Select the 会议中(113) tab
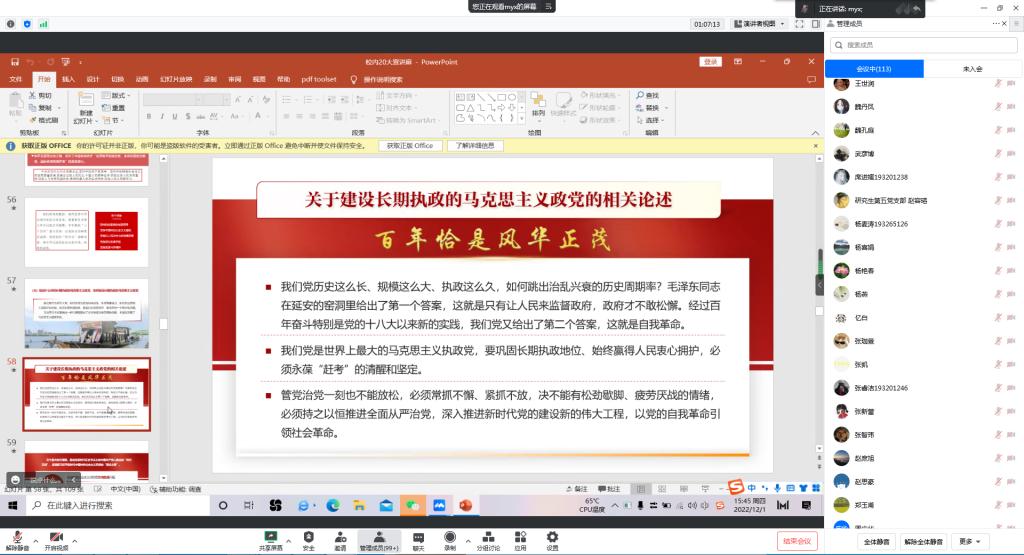 (873, 69)
